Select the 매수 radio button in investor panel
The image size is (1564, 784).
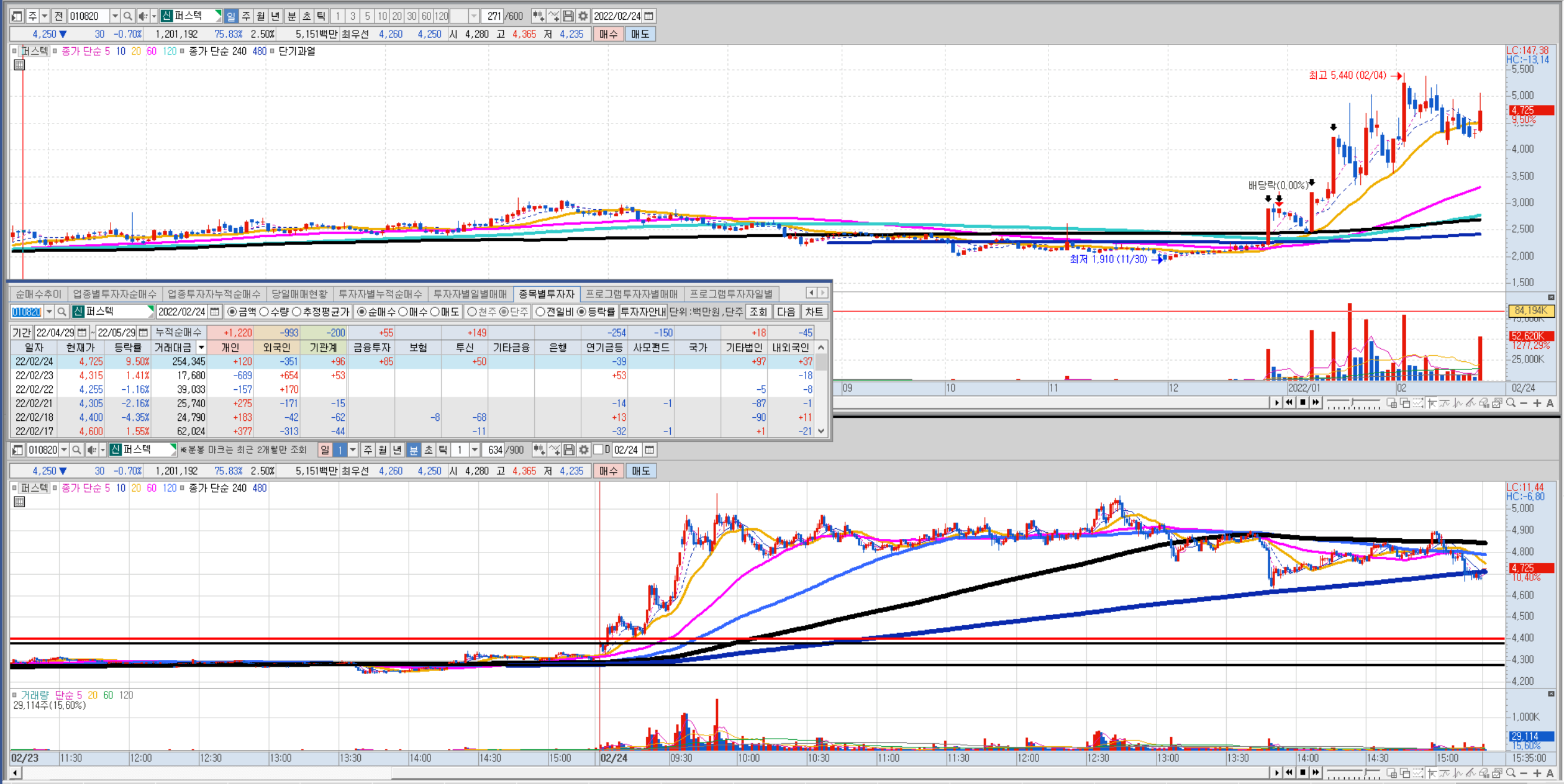[402, 312]
